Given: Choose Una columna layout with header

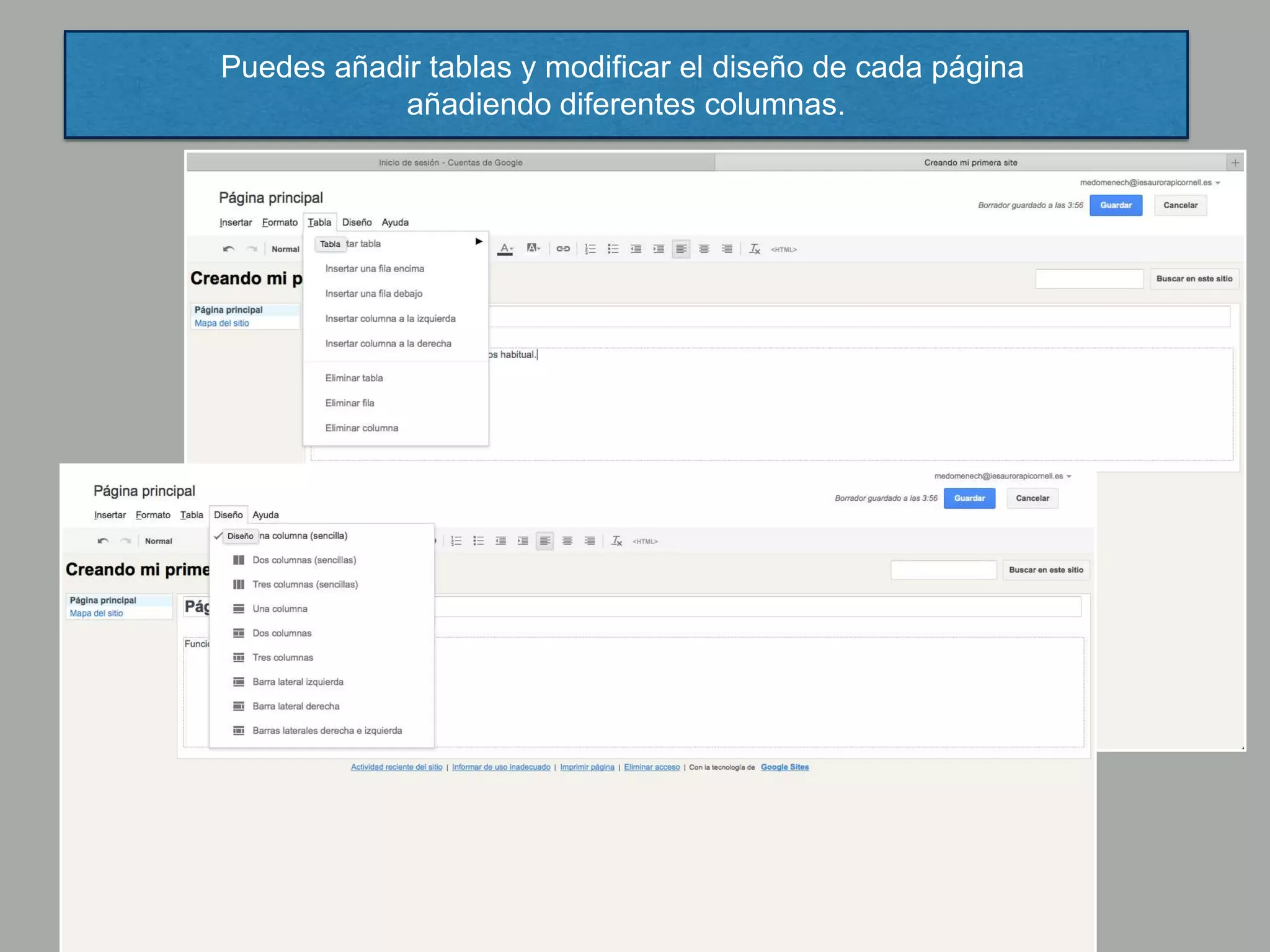Looking at the screenshot, I should click(x=322, y=609).
